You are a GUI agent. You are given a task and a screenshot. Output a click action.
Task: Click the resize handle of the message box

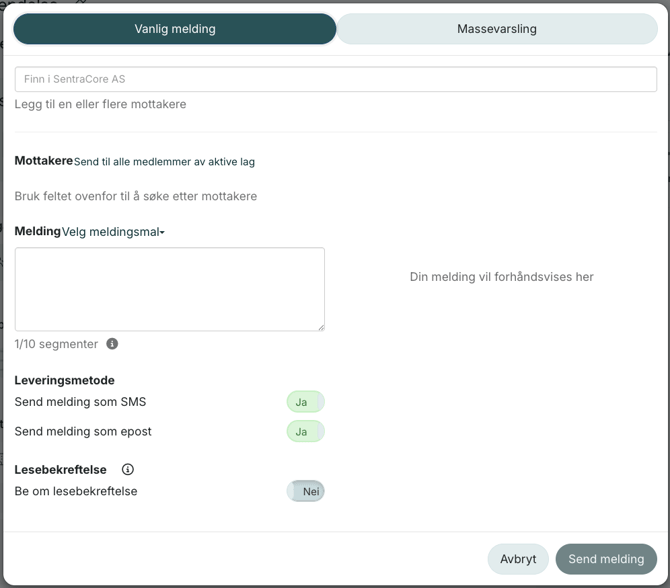click(320, 326)
